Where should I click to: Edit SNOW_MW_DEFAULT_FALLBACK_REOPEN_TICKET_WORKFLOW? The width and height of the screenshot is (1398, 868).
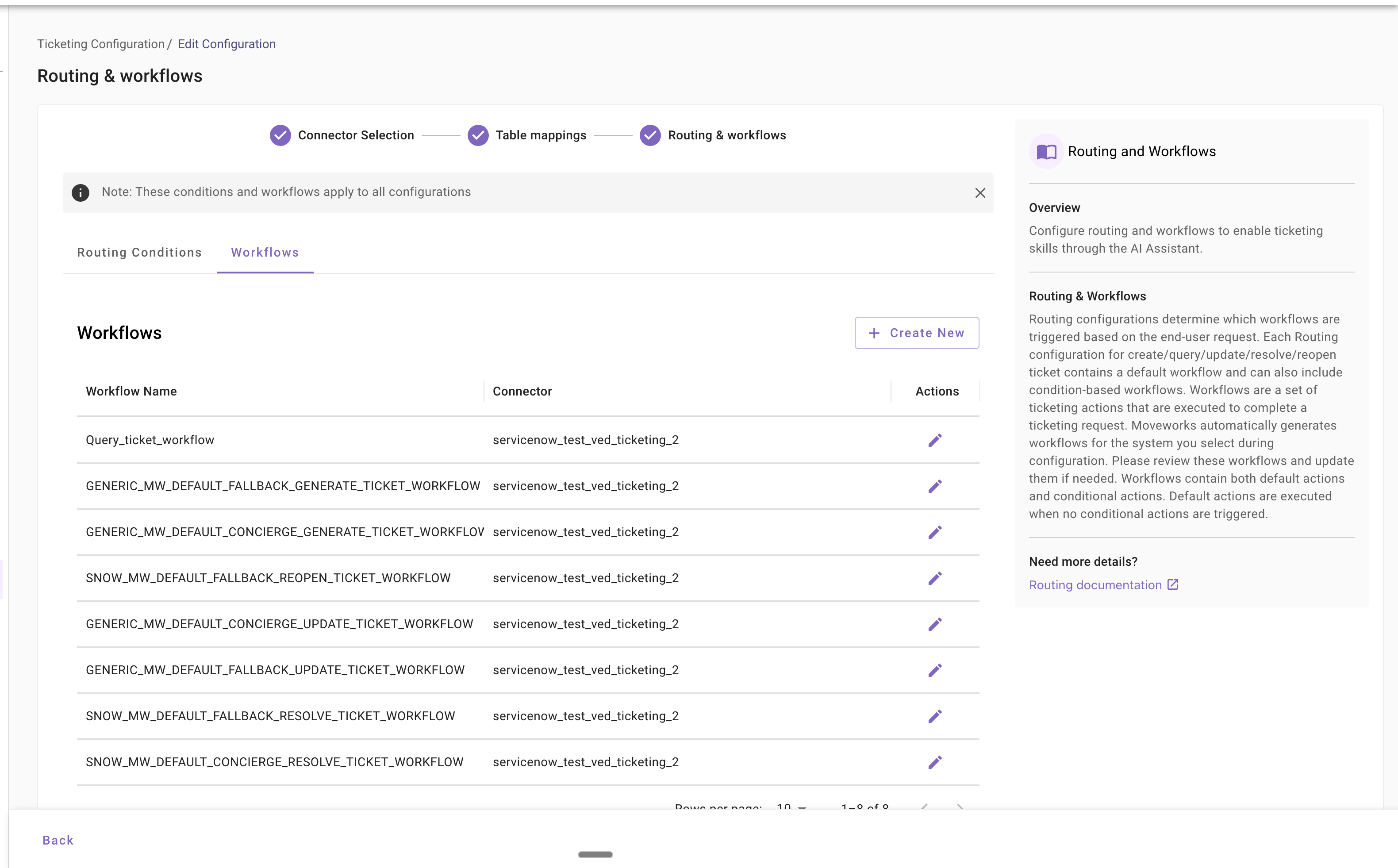pos(935,578)
